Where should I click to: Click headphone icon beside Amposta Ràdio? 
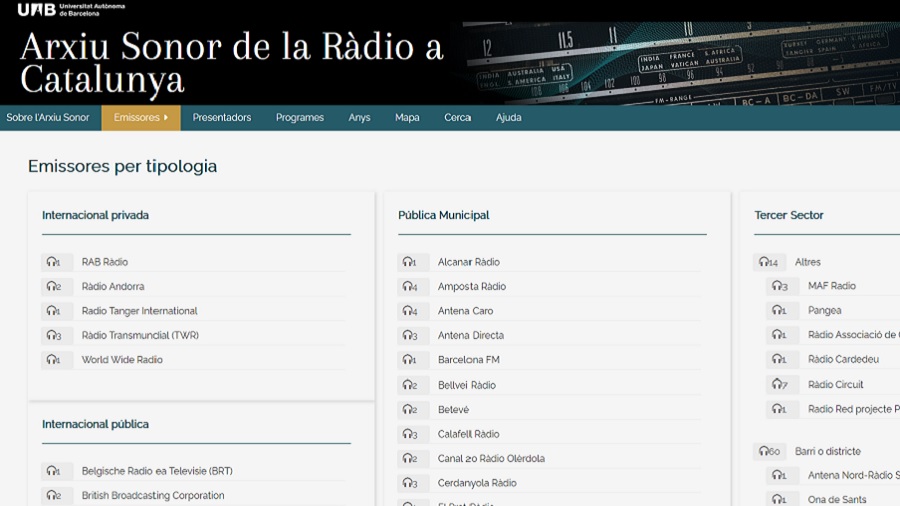click(413, 286)
